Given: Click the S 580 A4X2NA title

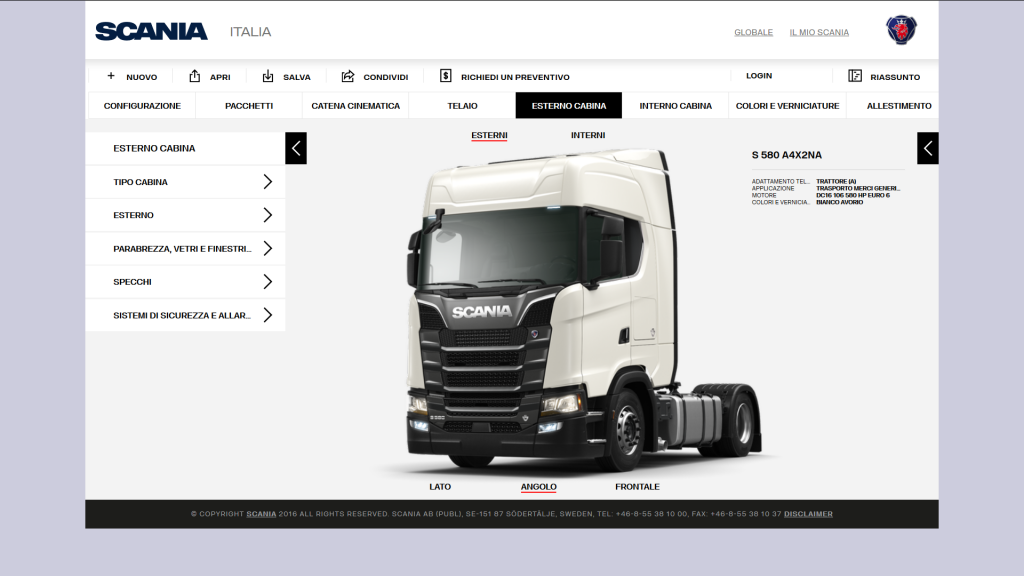Looking at the screenshot, I should point(786,155).
